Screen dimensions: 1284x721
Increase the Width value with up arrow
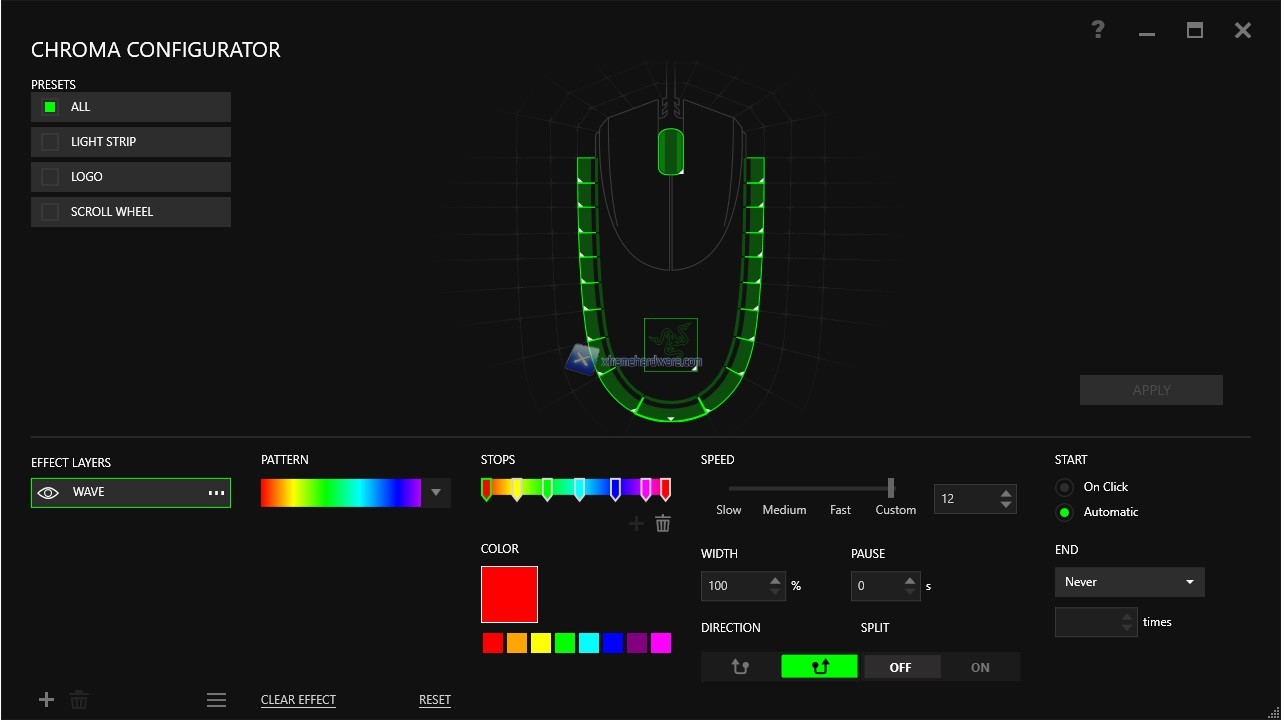pyautogui.click(x=776, y=580)
